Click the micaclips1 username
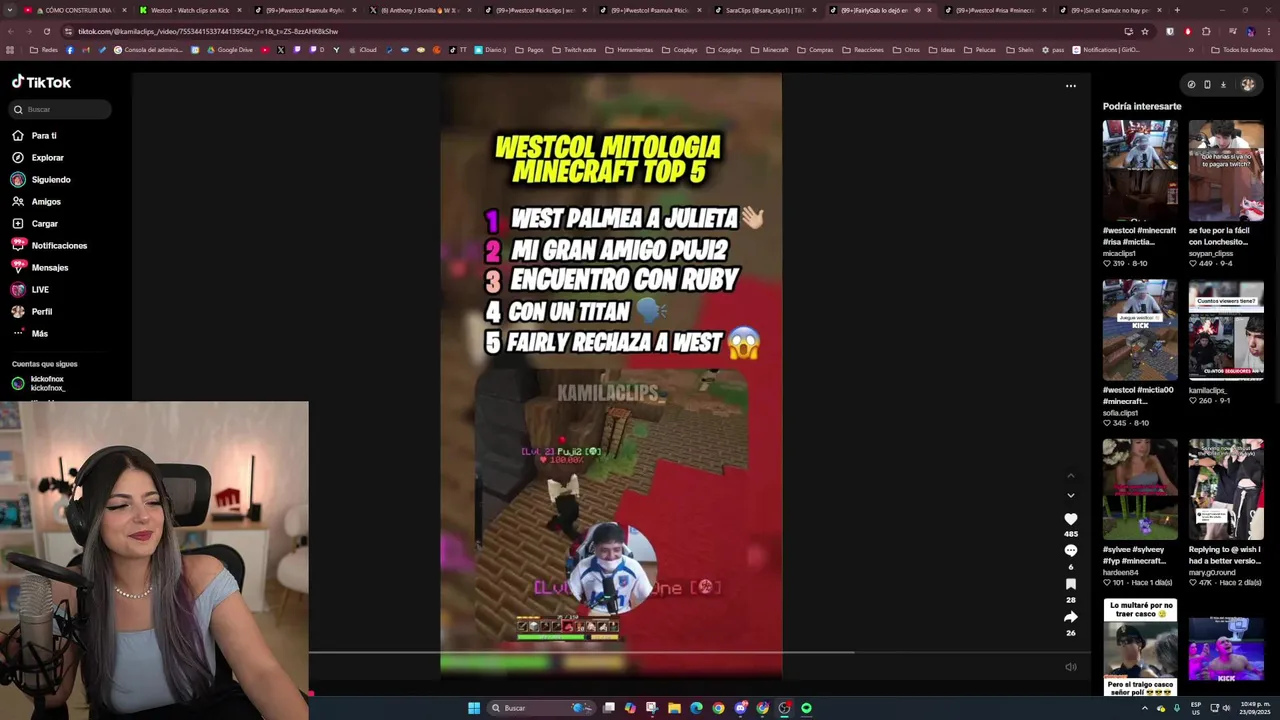Screen dimensions: 1280x720 click(1119, 253)
